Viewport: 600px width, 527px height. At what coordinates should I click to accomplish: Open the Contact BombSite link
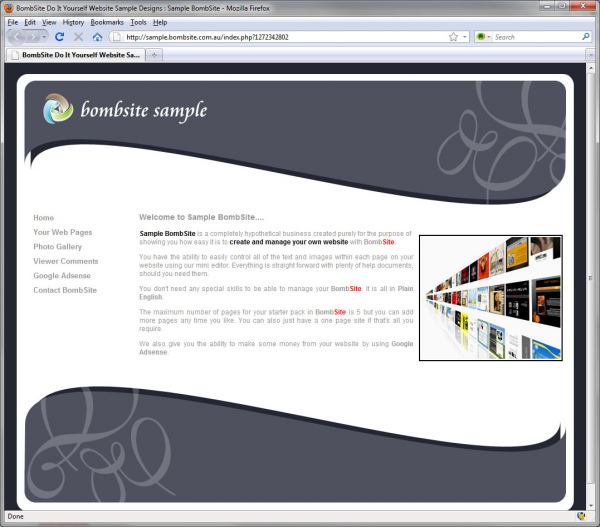(65, 290)
